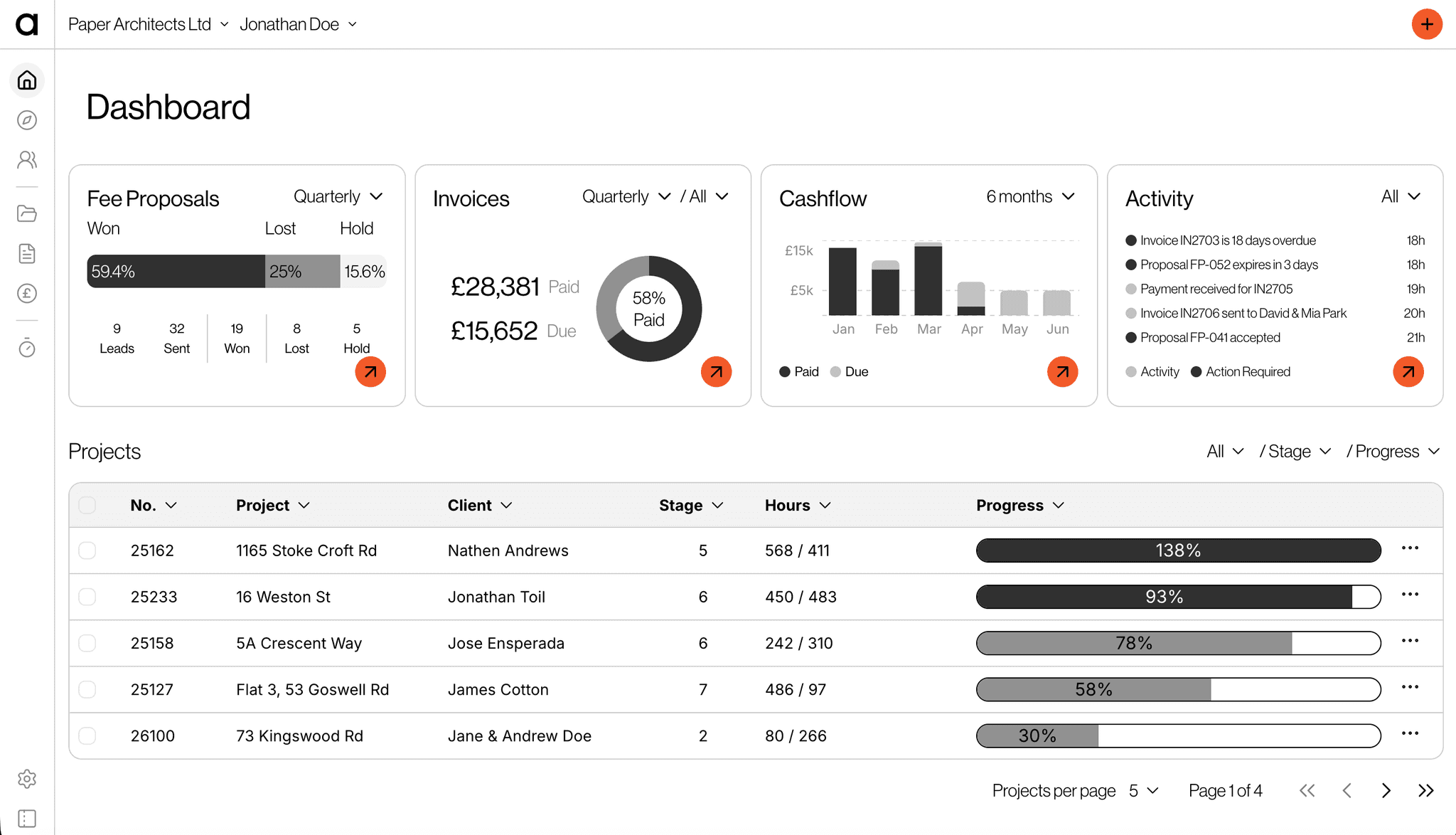Open the pound-sign Finance sidebar icon
The height and width of the screenshot is (835, 1456).
pyautogui.click(x=27, y=293)
